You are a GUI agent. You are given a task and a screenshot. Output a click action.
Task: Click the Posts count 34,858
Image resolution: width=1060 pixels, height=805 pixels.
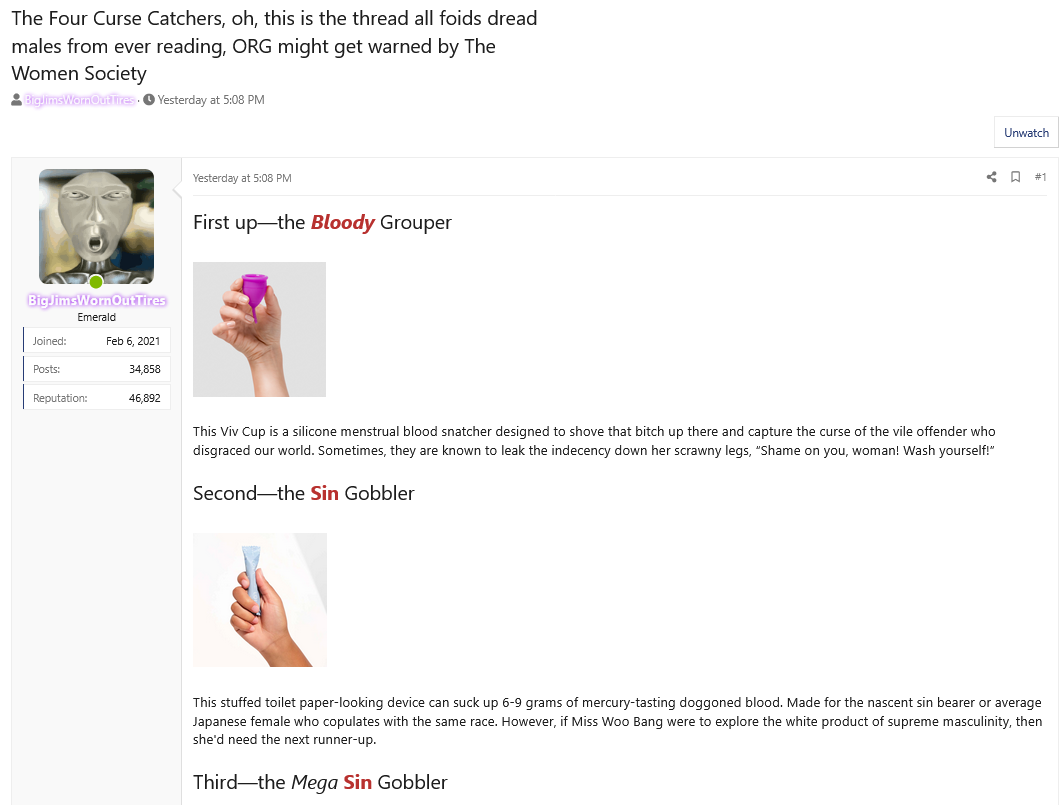click(145, 369)
